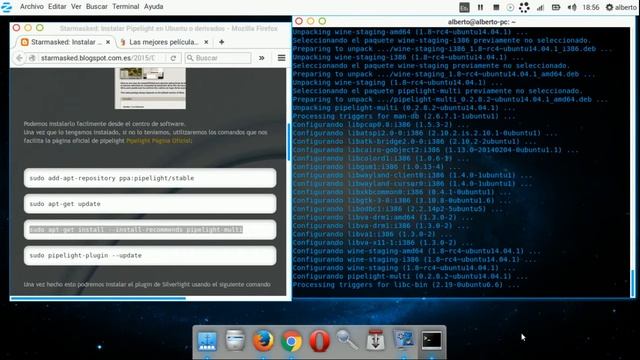
Task: Open the Terminal menu
Action: (x=126, y=7)
